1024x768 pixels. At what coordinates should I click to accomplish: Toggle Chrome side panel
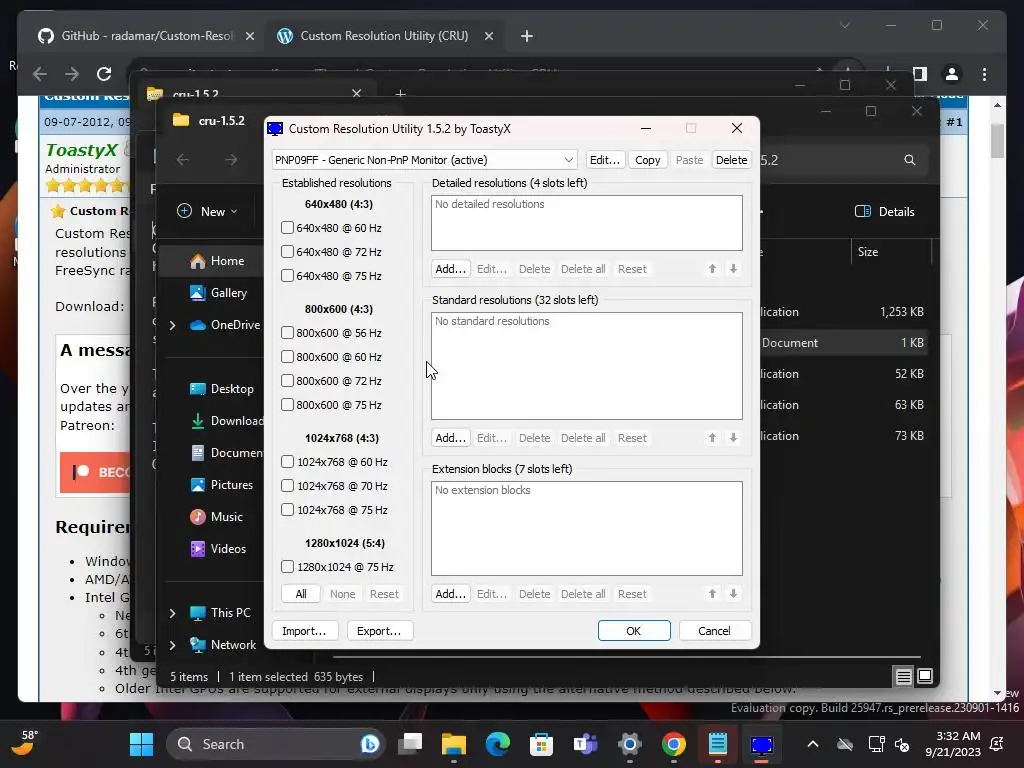click(x=920, y=74)
